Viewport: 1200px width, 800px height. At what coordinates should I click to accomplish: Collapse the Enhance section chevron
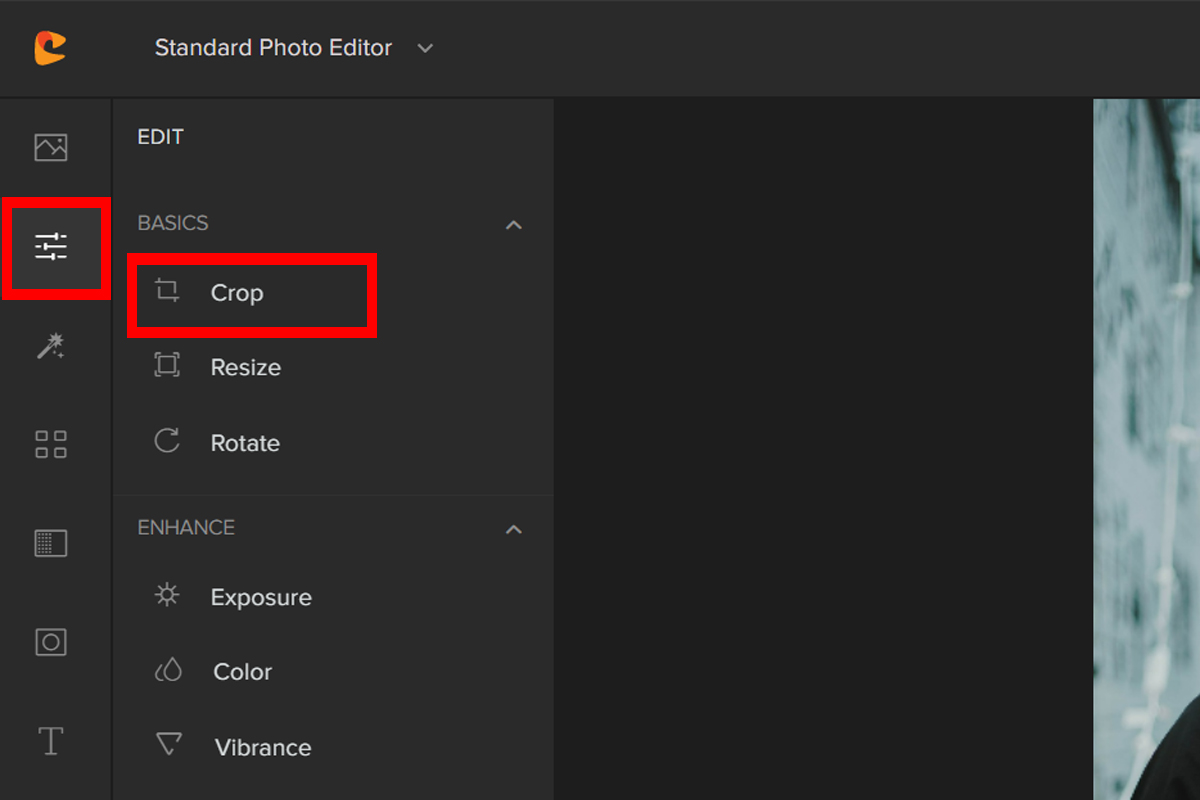click(x=514, y=529)
